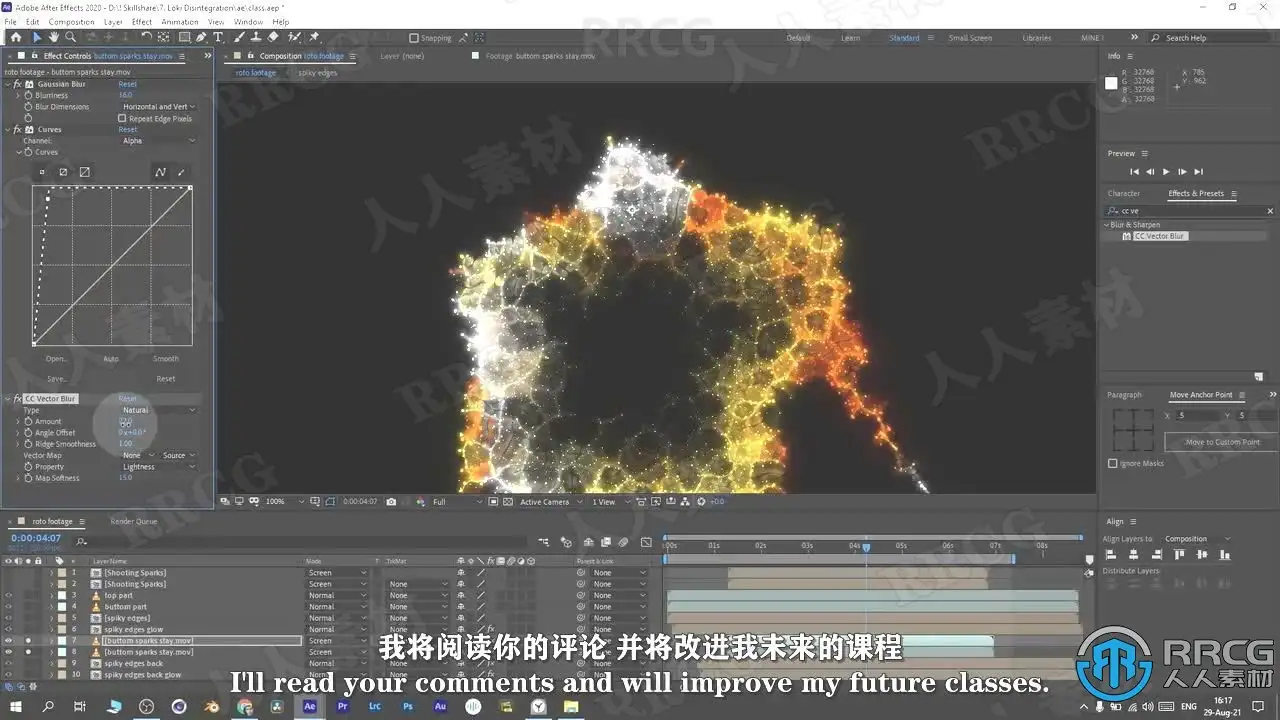Open the Curves Channel Alpha dropdown

158,141
